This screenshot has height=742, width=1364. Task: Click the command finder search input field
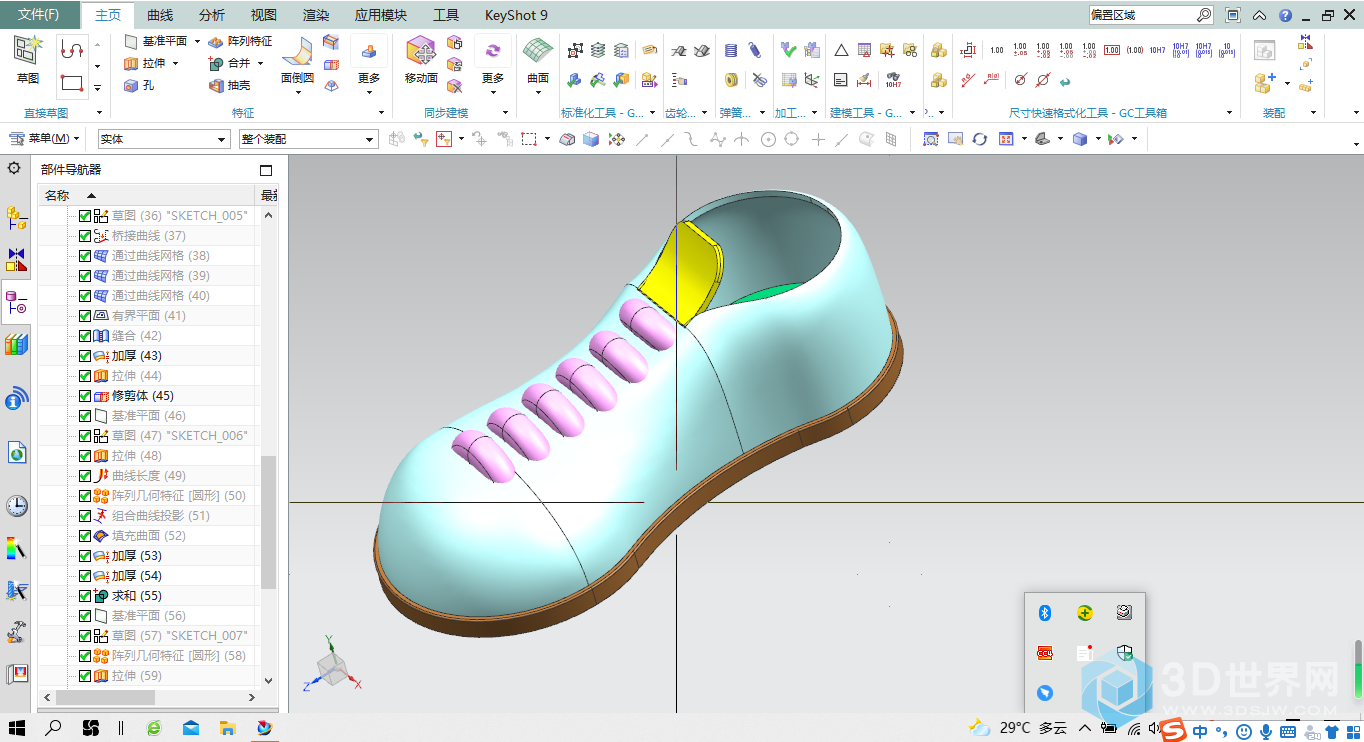(x=1141, y=15)
